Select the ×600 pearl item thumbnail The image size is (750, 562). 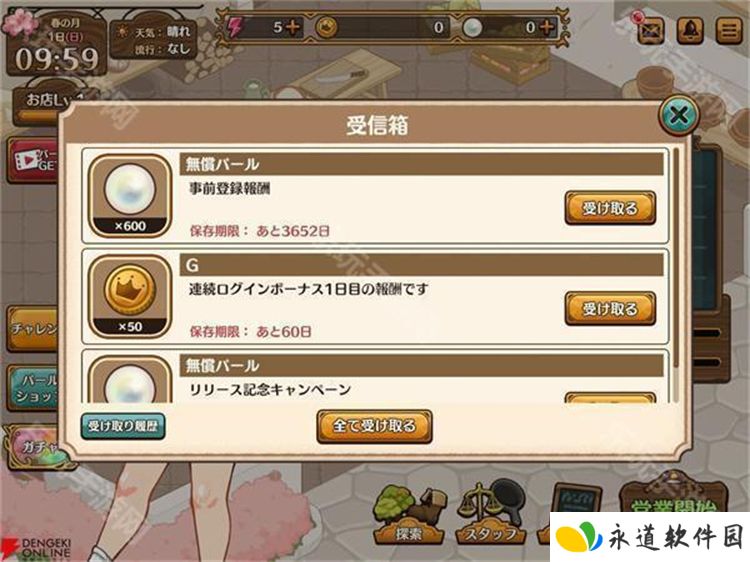(130, 196)
